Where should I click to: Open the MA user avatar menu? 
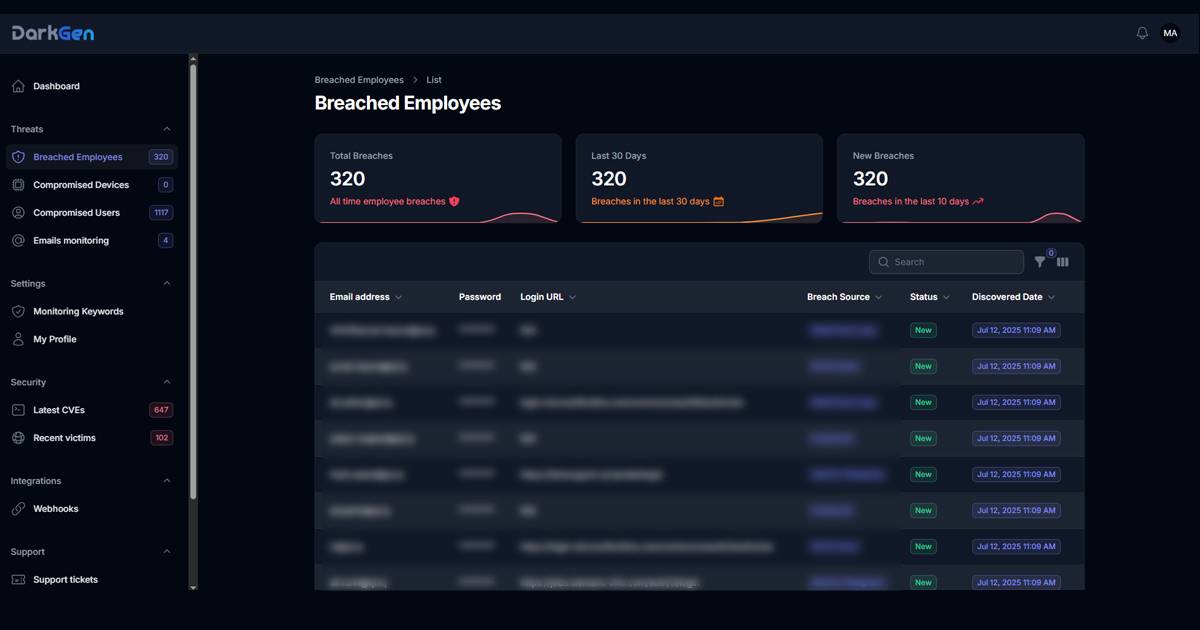[x=1170, y=33]
